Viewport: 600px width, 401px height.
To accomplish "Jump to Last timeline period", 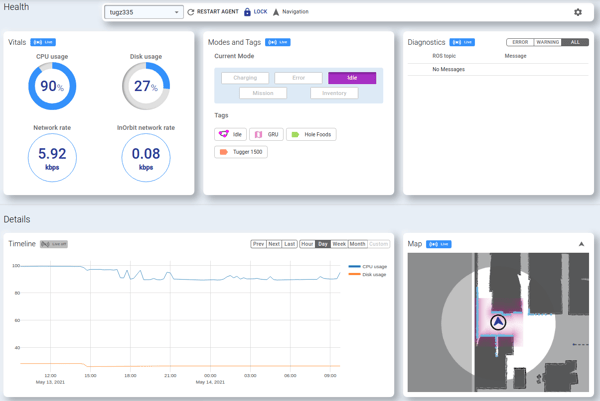I will (290, 244).
